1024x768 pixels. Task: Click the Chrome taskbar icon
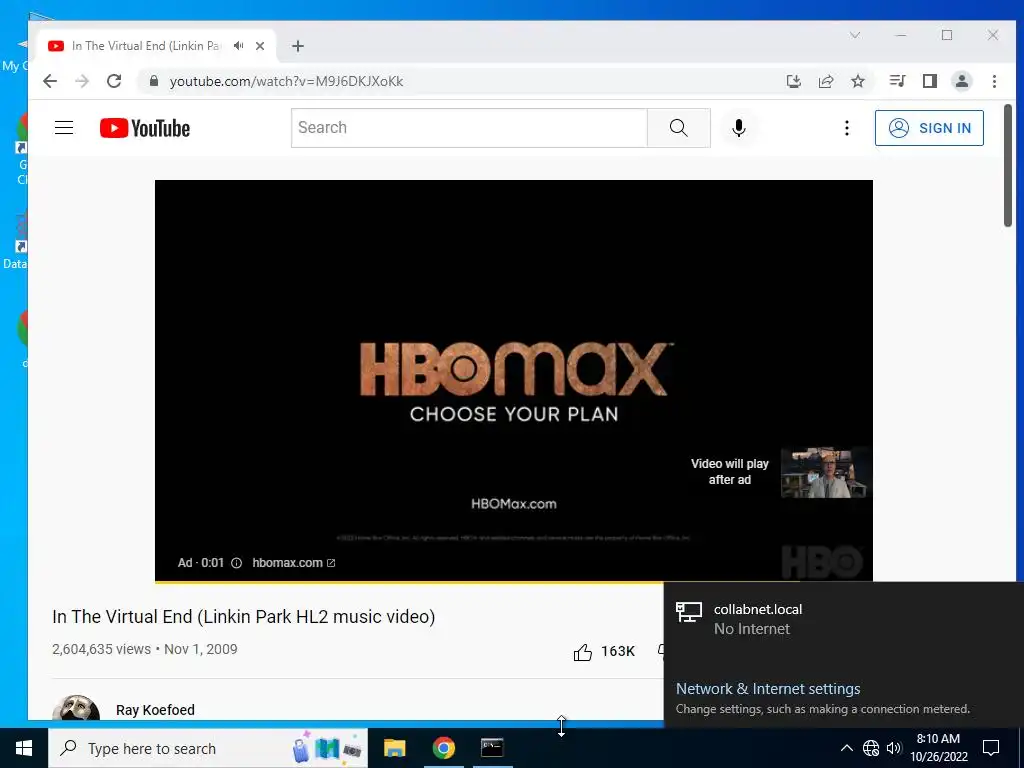pyautogui.click(x=443, y=748)
